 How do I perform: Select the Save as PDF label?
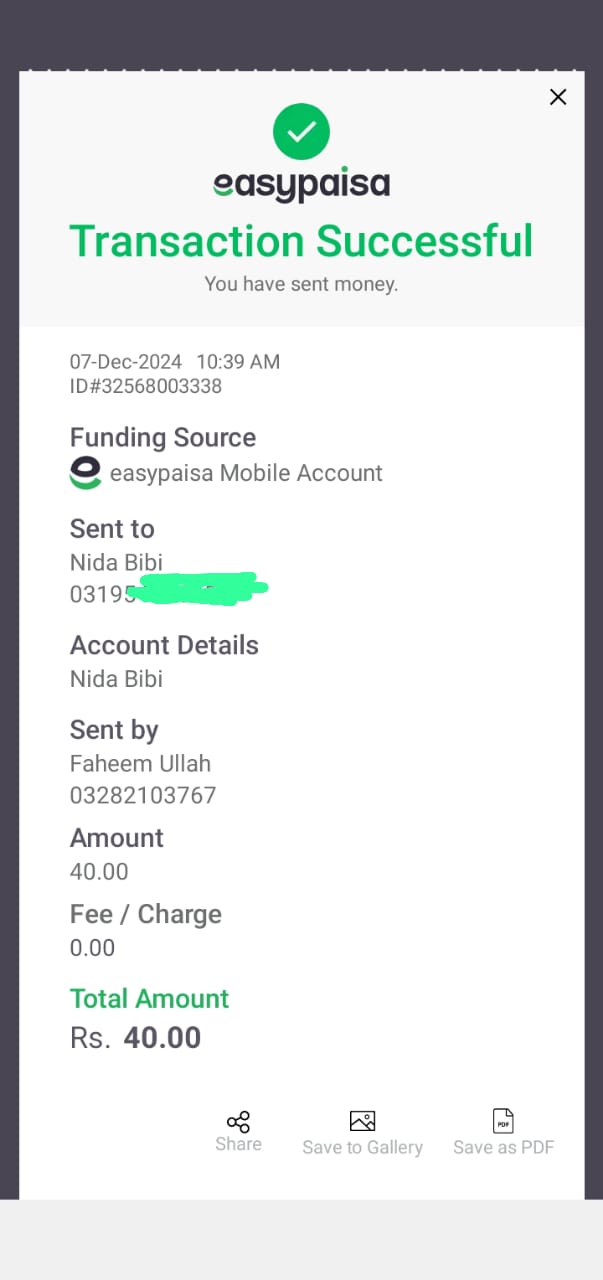(503, 1147)
